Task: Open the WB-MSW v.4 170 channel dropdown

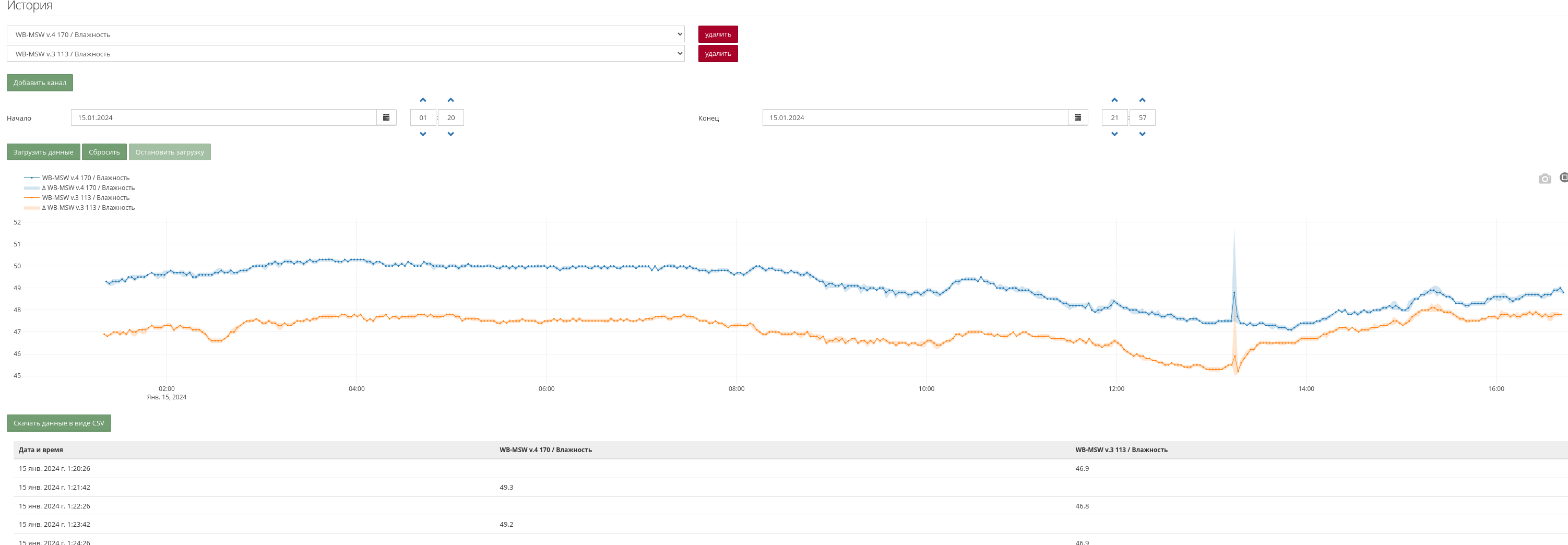Action: point(346,34)
